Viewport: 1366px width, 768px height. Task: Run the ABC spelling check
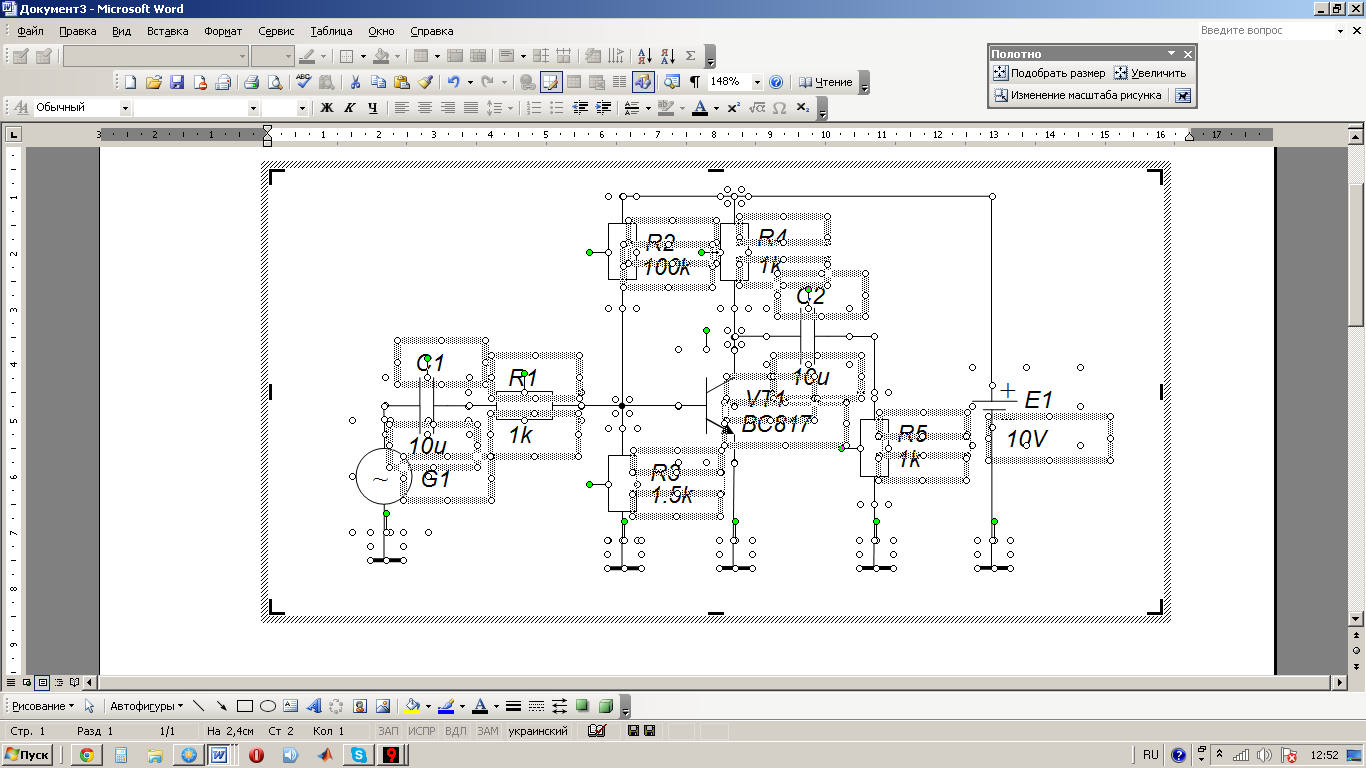(x=304, y=82)
